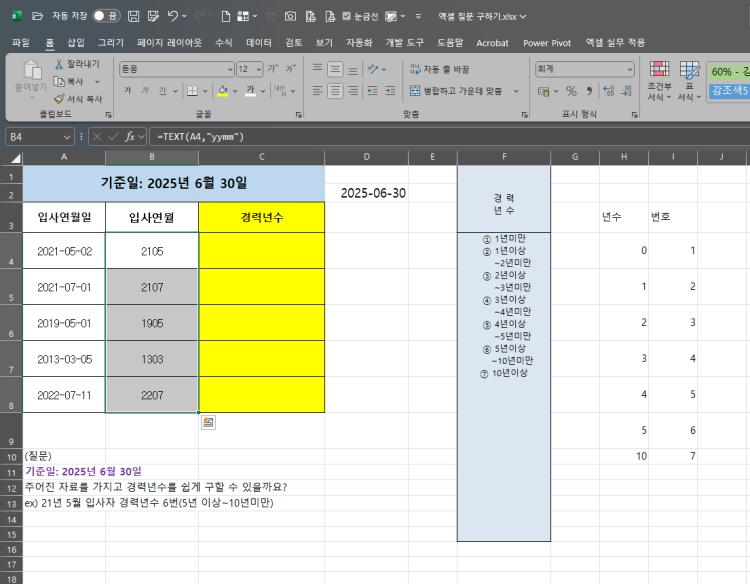The width and height of the screenshot is (750, 584).
Task: Open the Font group dialog launcher (글꼴)
Action: [298, 115]
